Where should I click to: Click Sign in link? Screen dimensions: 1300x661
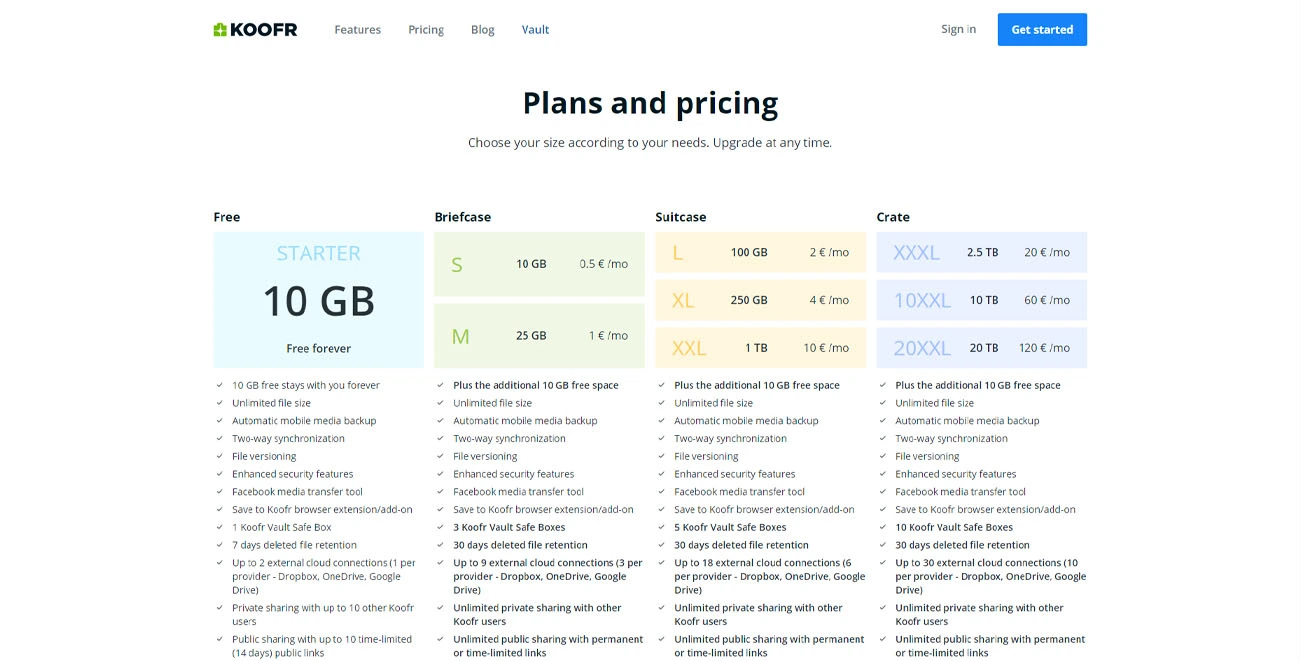(958, 29)
